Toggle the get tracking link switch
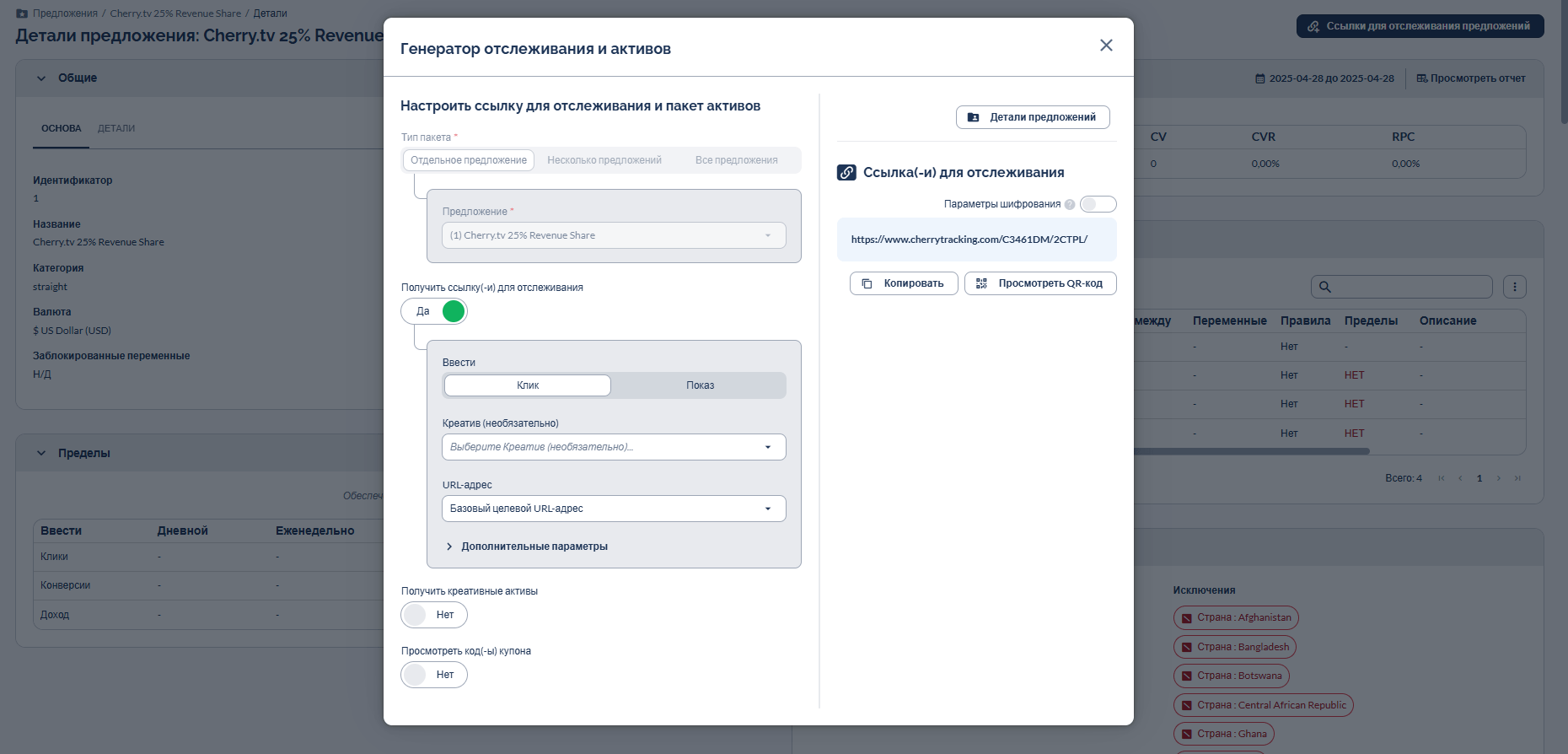The height and width of the screenshot is (754, 1568). click(434, 311)
